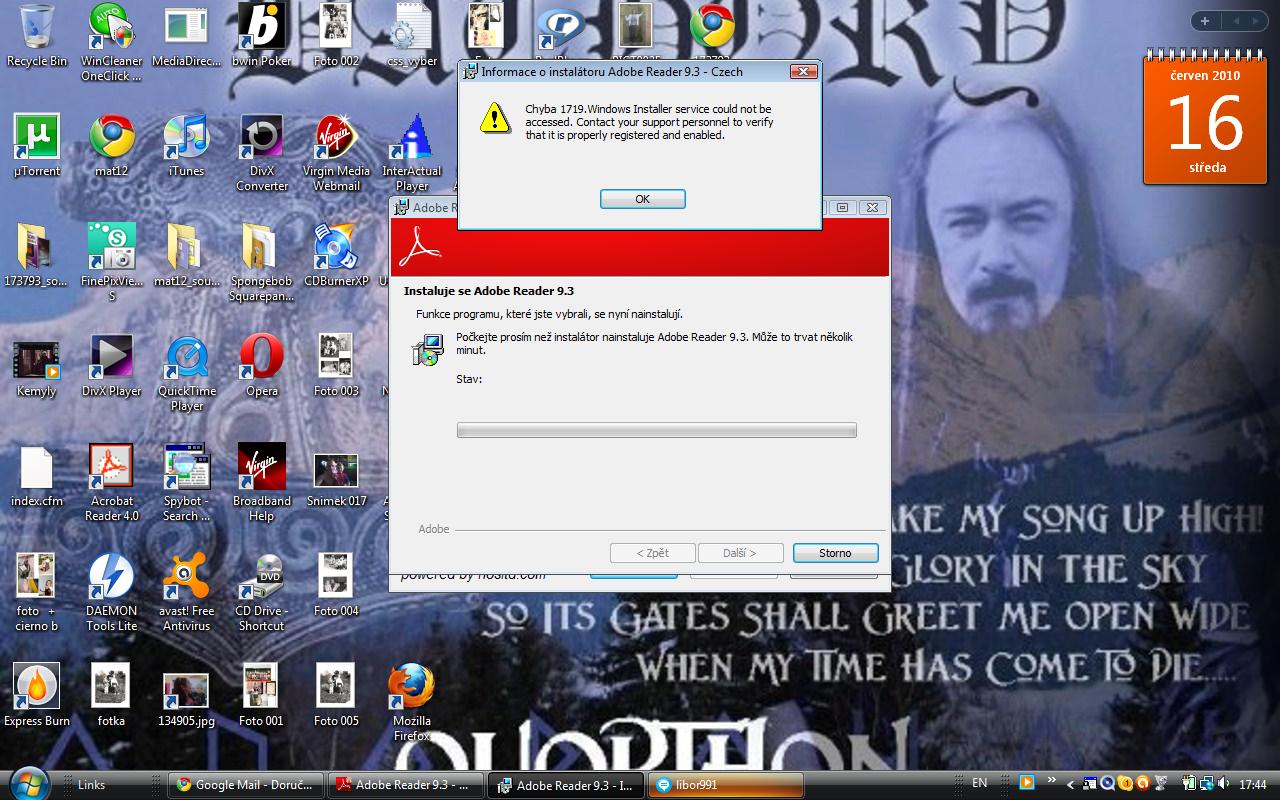The width and height of the screenshot is (1280, 800).
Task: Expand hidden notification area icons arrow
Action: [1071, 785]
